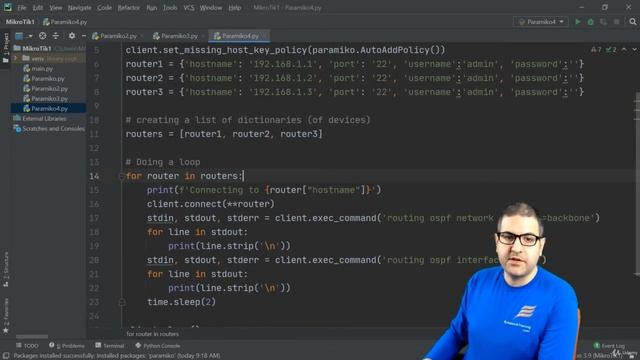Open the View menu
The image size is (640, 360).
click(x=56, y=8)
